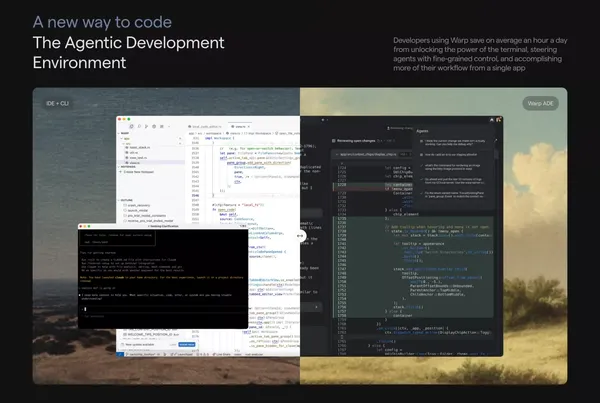This screenshot has height=403, width=600.
Task: Select the highlighted view.rs file tree row
Action: [x=151, y=163]
